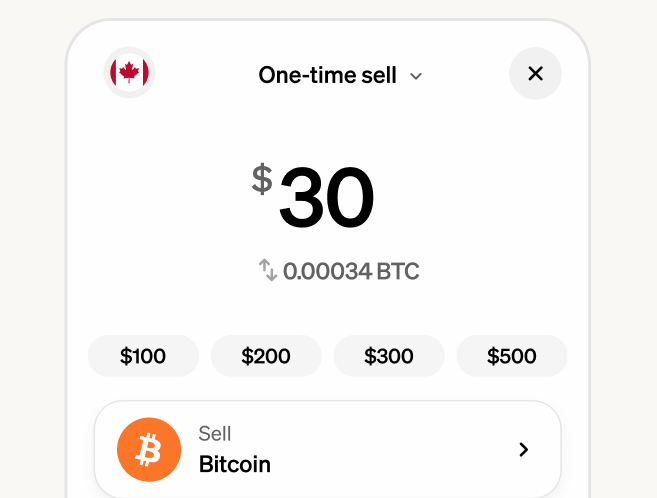
Task: Click the BTC unit abbreviation
Action: 398,270
